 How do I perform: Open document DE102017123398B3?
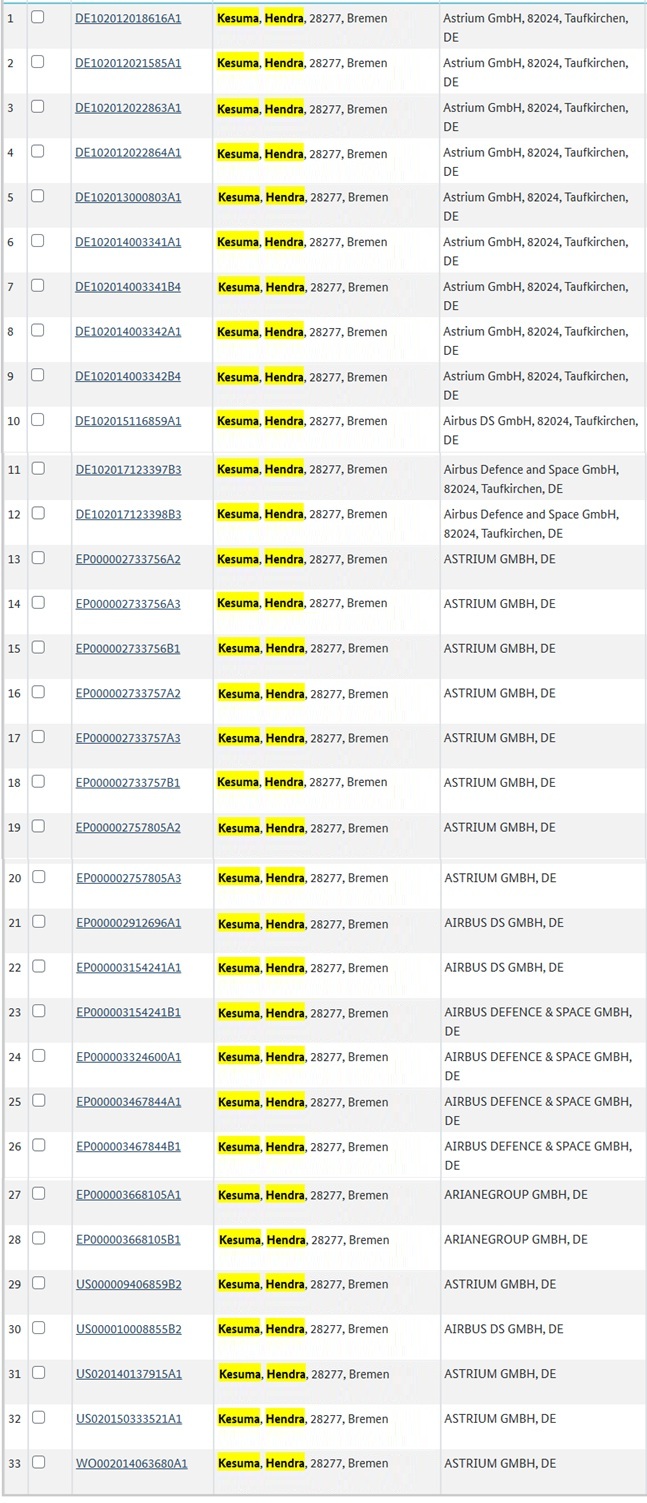click(x=129, y=514)
